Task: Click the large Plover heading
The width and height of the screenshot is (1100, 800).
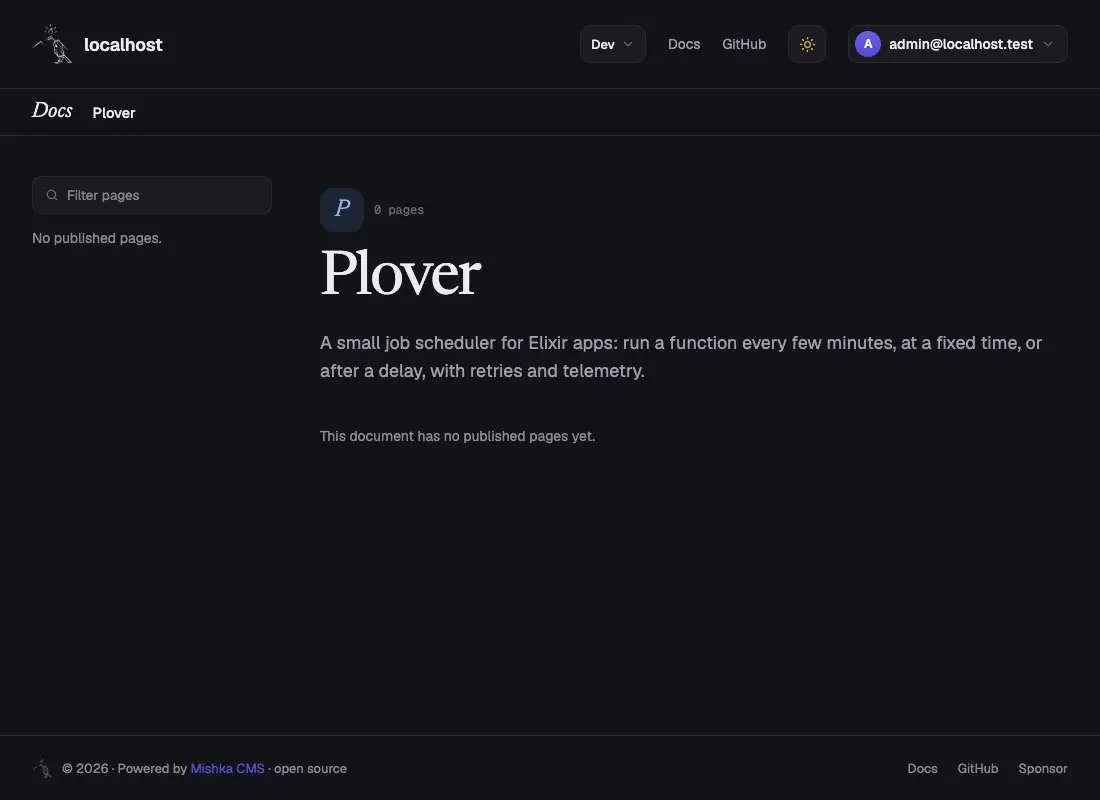Action: (401, 273)
